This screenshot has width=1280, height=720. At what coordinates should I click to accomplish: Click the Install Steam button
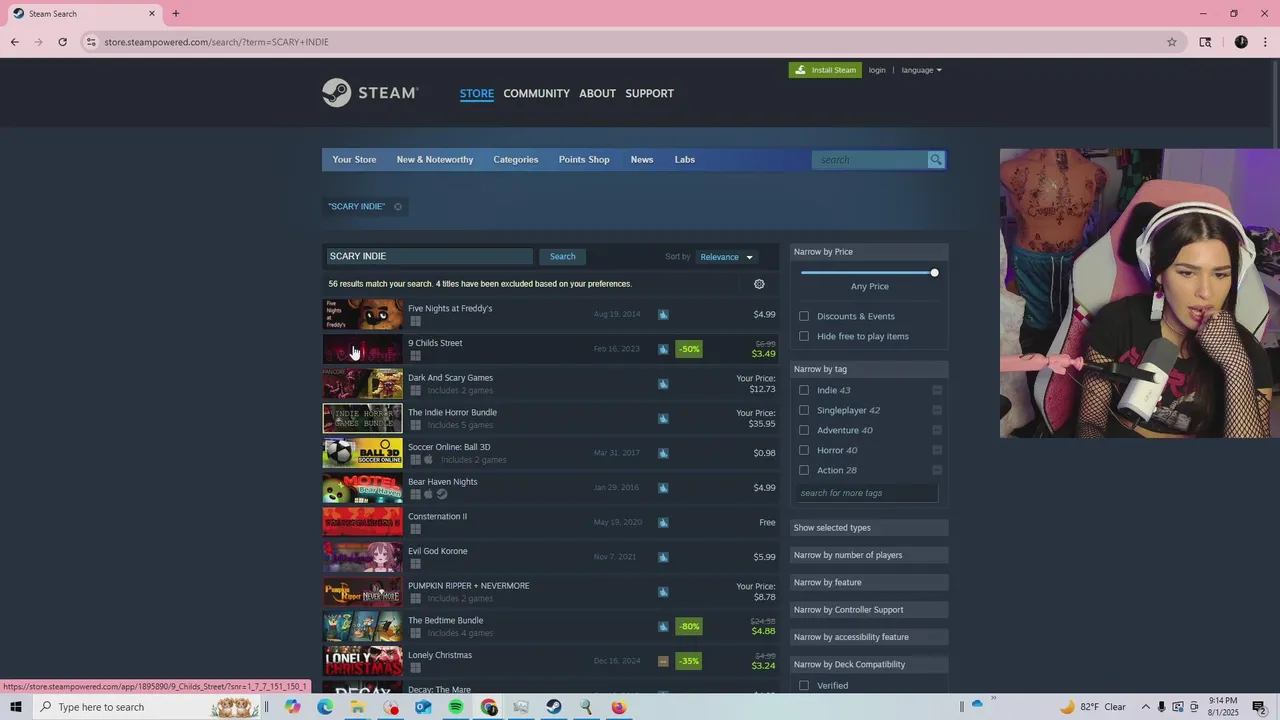point(825,70)
